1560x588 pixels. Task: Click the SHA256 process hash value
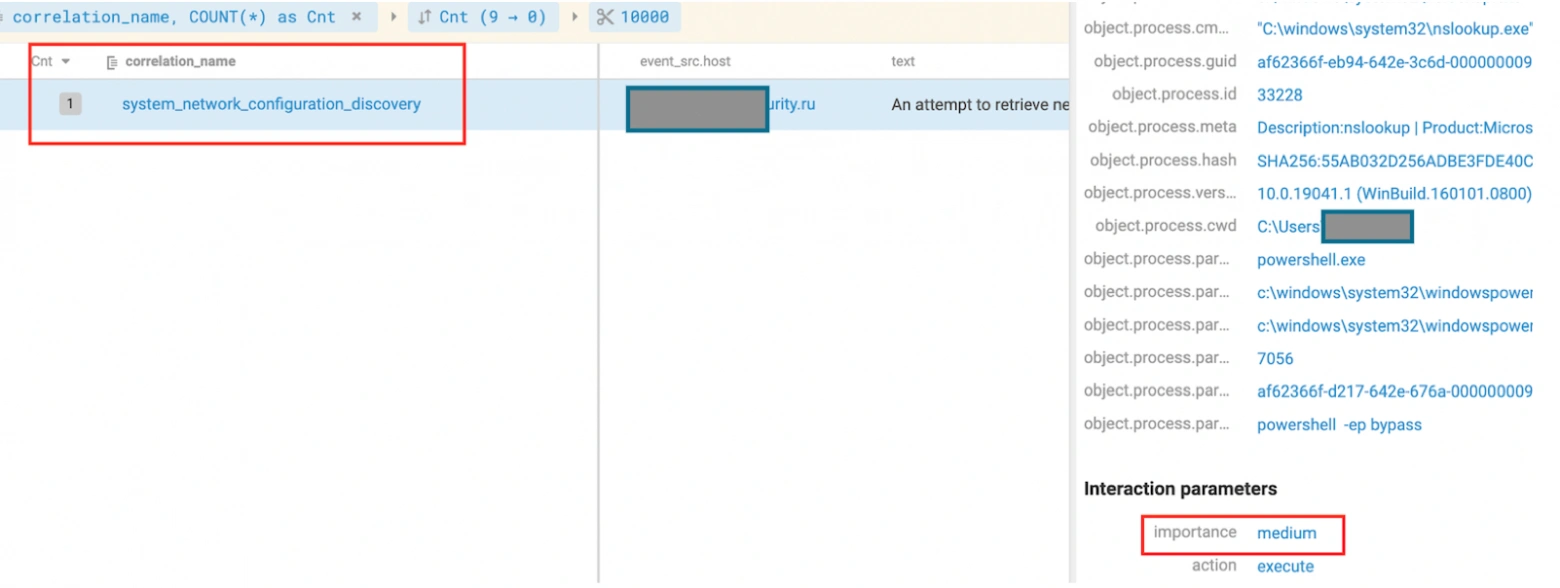(1394, 161)
